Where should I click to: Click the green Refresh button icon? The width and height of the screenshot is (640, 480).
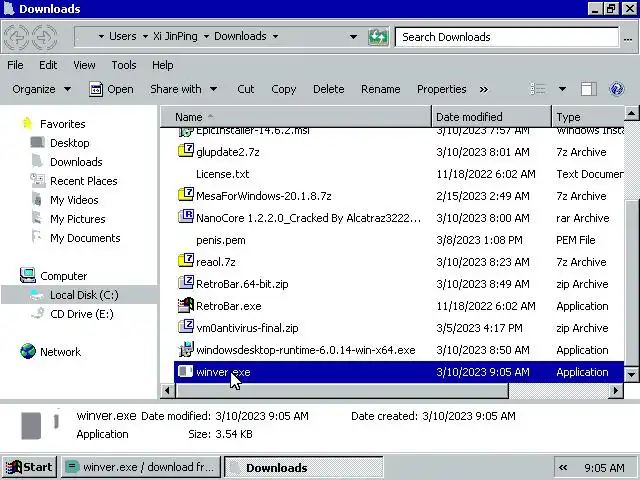378,37
